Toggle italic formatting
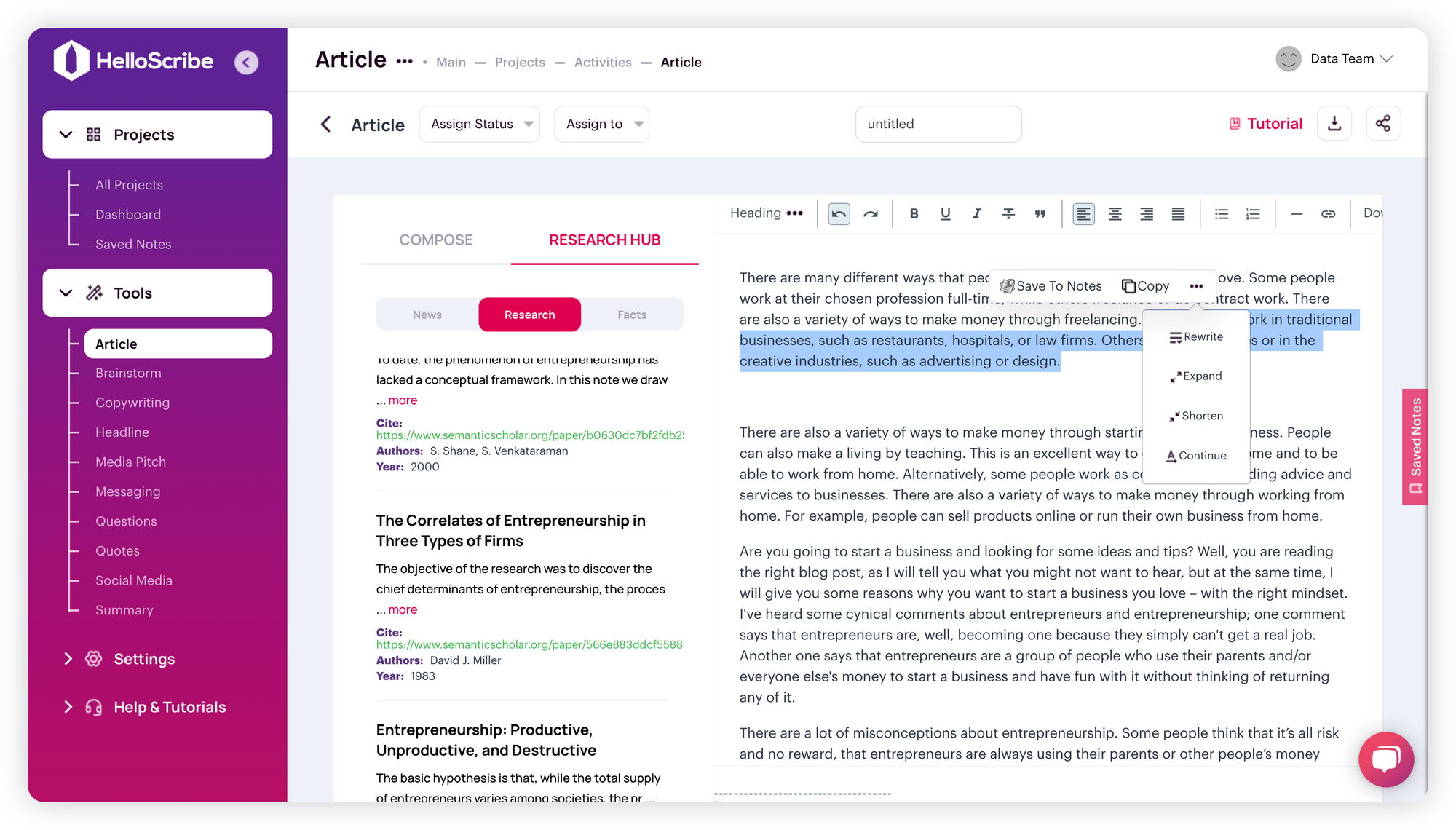1456x830 pixels. (976, 213)
